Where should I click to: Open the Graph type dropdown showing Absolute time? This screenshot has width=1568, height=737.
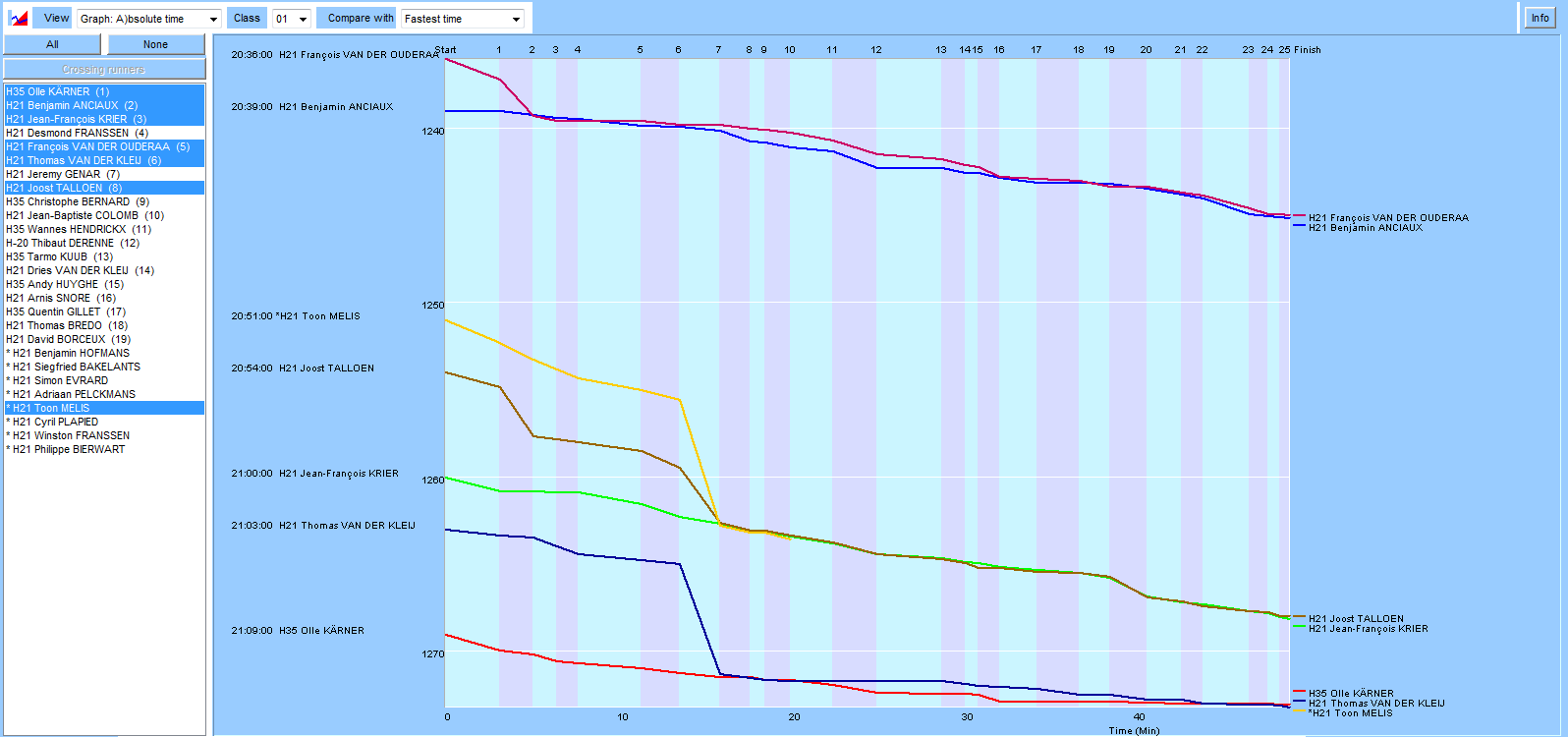148,19
